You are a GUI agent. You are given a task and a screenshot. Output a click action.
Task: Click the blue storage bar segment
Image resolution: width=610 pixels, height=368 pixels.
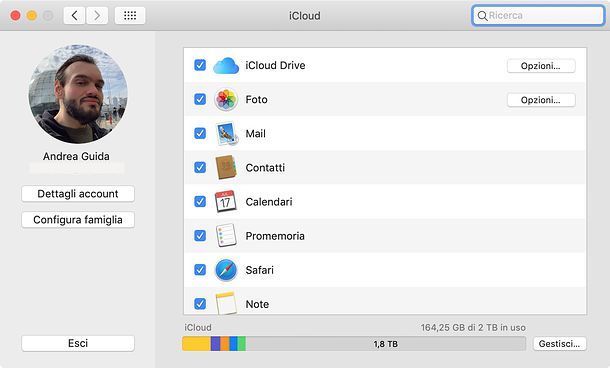(233, 344)
